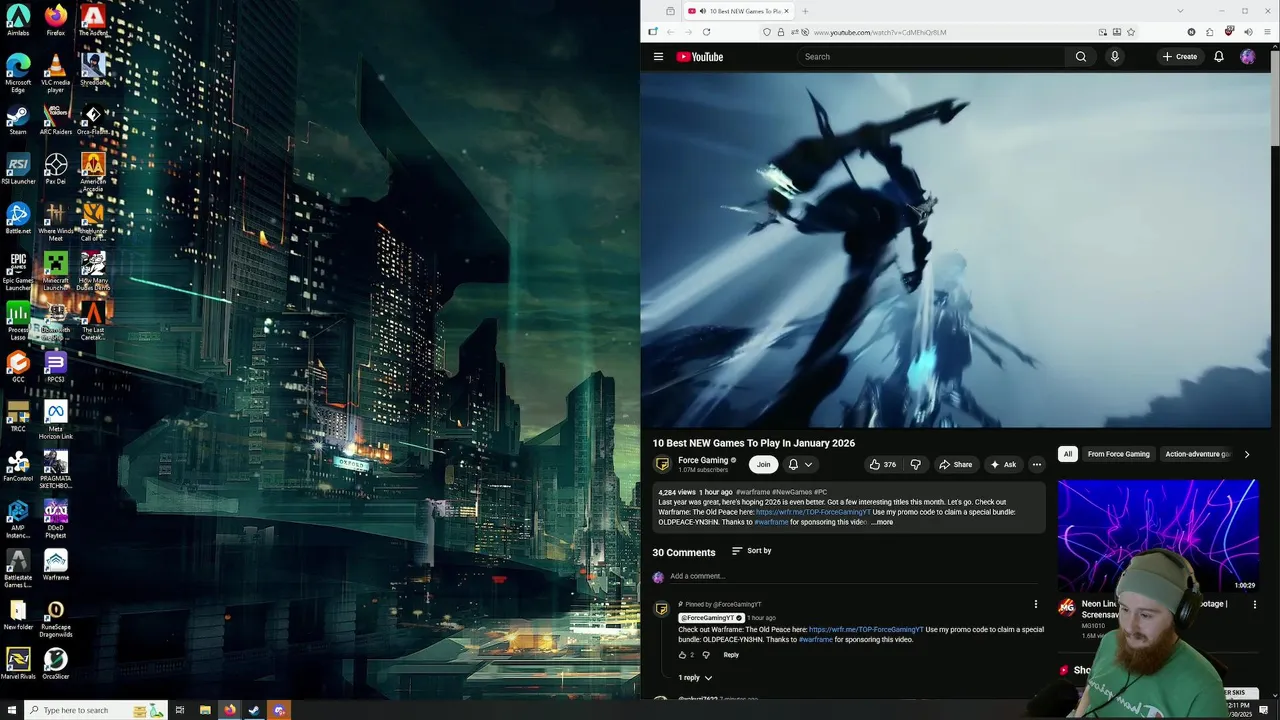Image resolution: width=1280 pixels, height=720 pixels.
Task: Go to the YouTube home logo
Action: [x=699, y=57]
